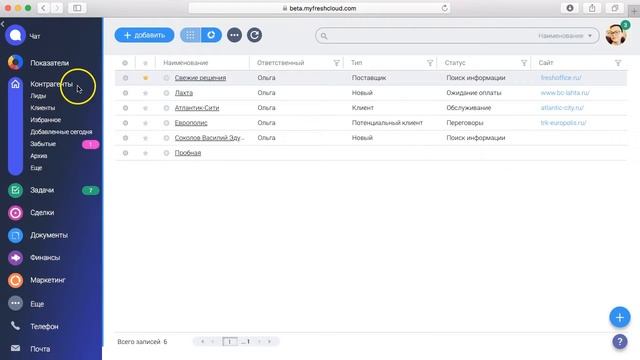Screen dimensions: 640x360
Task: Open the Chat icon in sidebar
Action: (x=15, y=35)
